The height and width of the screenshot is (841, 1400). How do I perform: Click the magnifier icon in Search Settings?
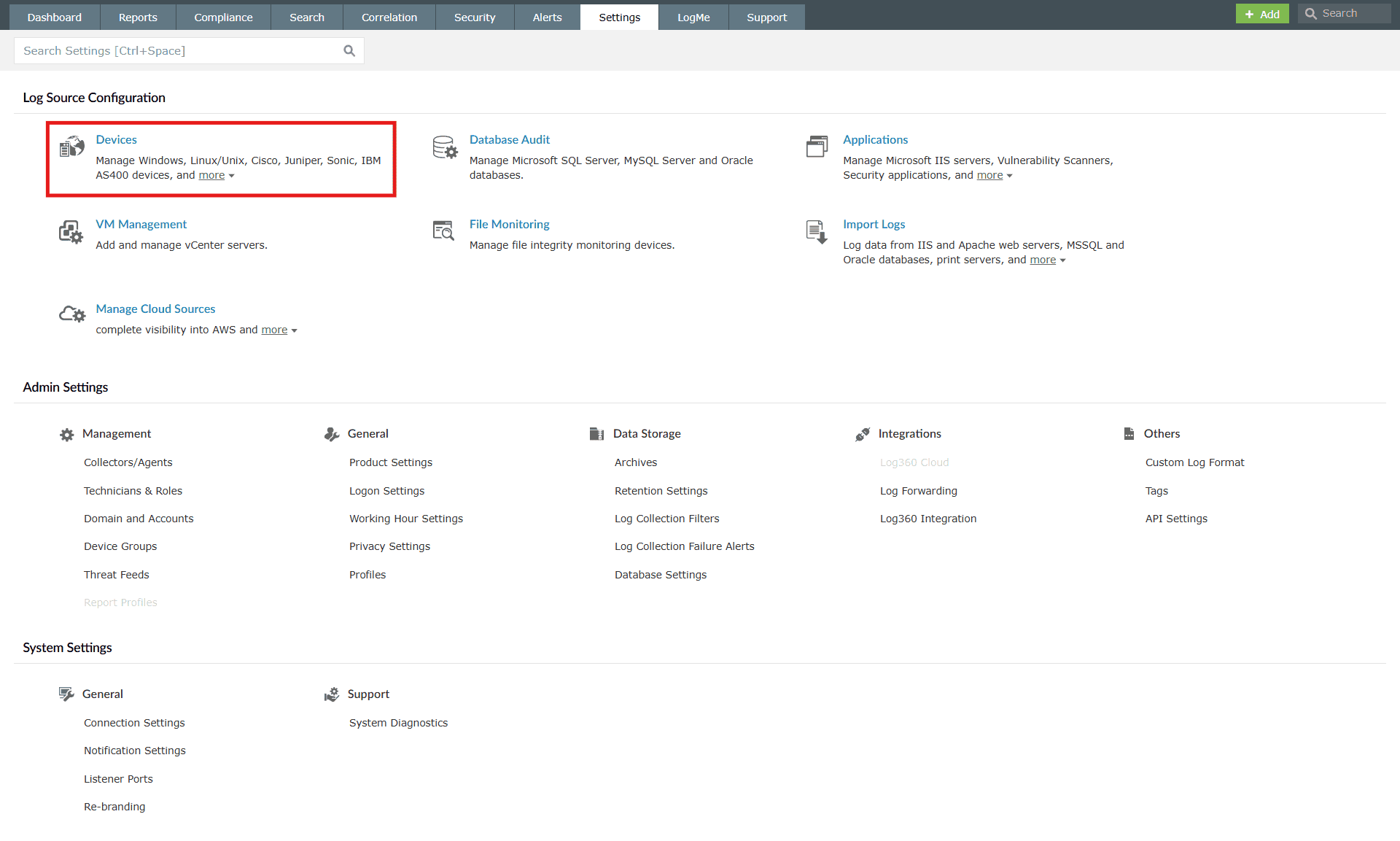pyautogui.click(x=349, y=50)
